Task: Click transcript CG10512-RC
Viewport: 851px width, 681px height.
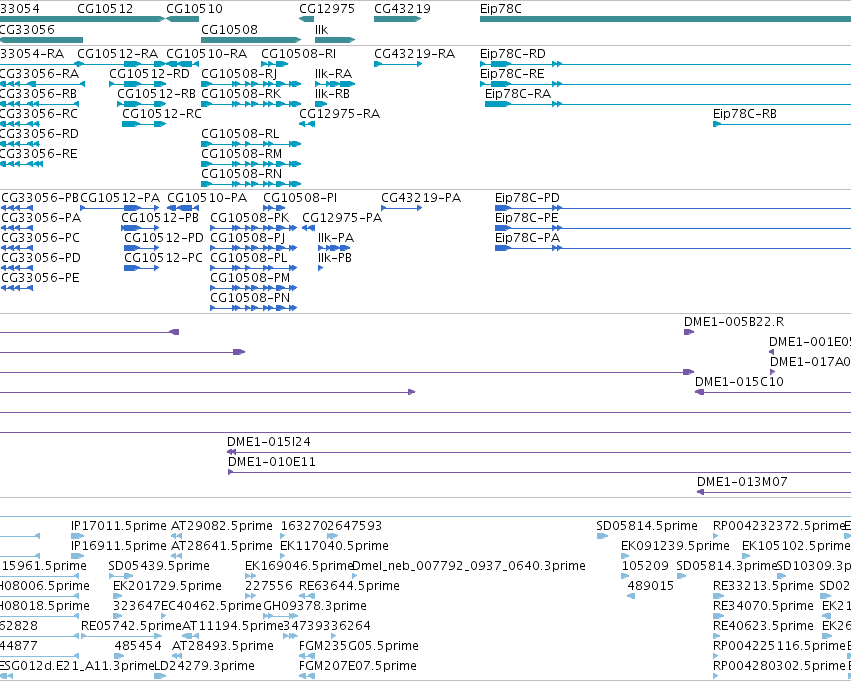Action: point(162,114)
